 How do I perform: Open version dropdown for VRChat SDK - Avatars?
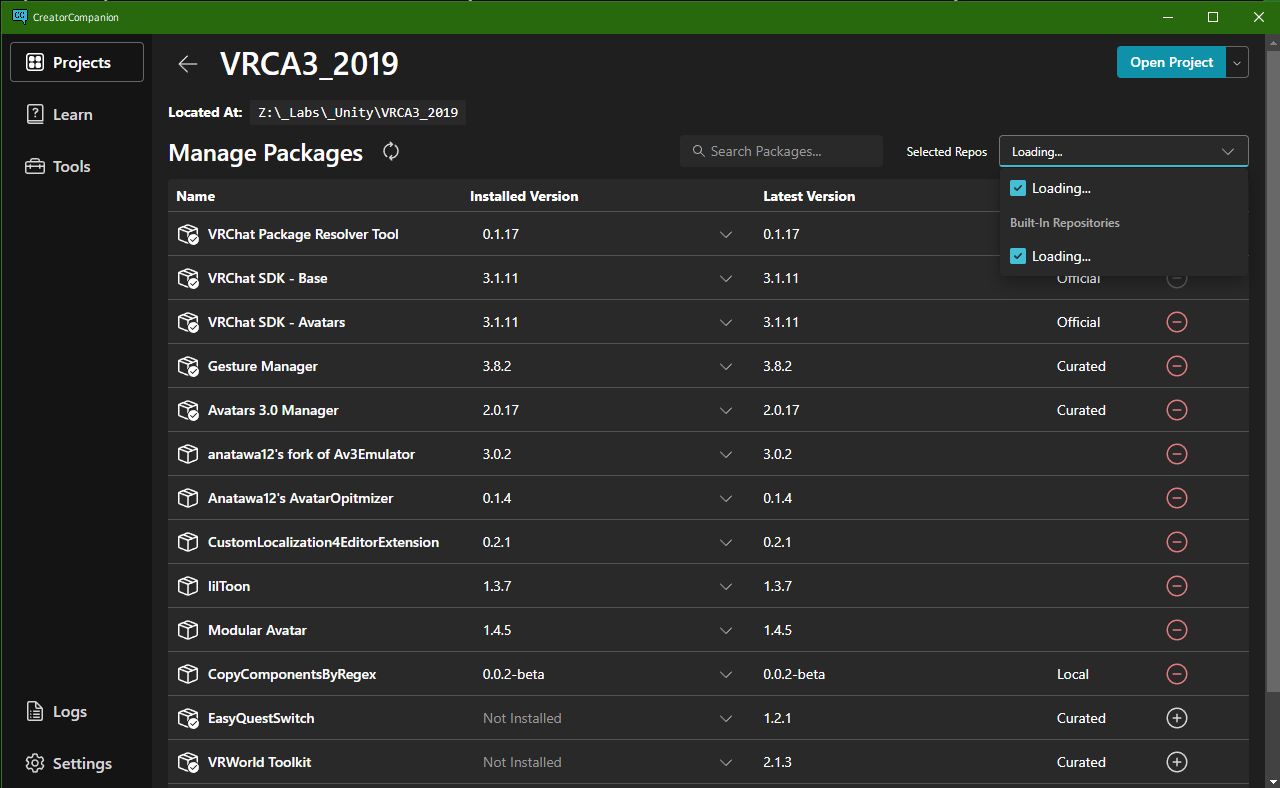click(726, 322)
